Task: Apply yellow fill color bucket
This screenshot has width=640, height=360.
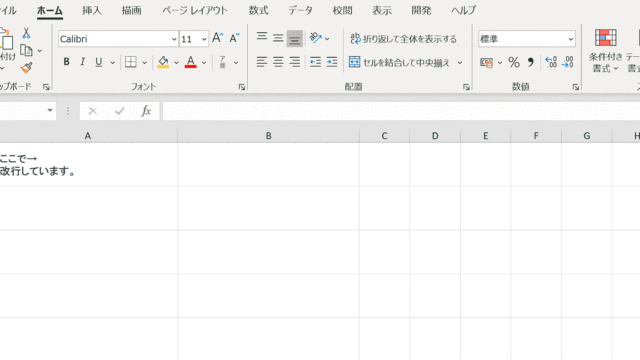Action: coord(163,62)
